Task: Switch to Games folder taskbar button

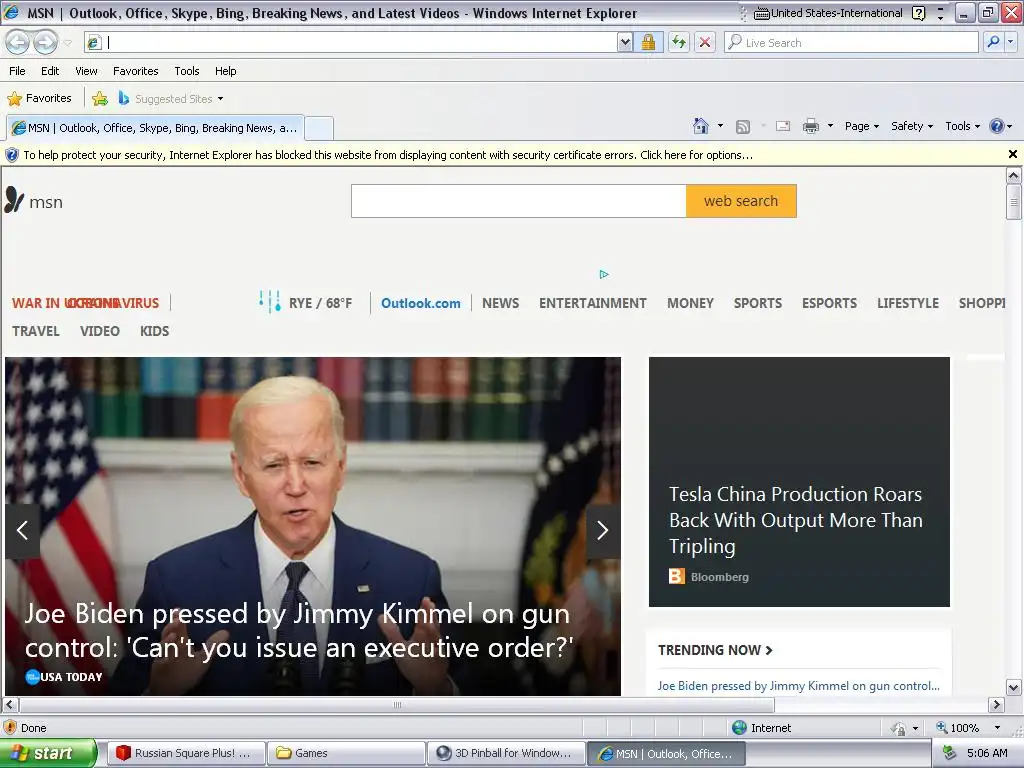Action: coord(347,753)
